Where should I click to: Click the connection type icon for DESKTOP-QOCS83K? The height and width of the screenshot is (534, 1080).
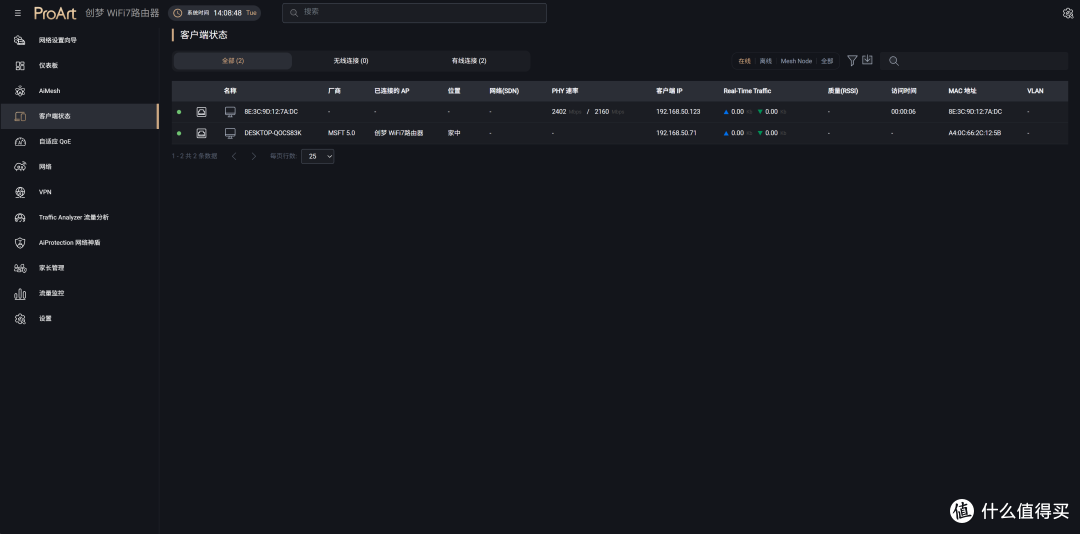click(201, 133)
